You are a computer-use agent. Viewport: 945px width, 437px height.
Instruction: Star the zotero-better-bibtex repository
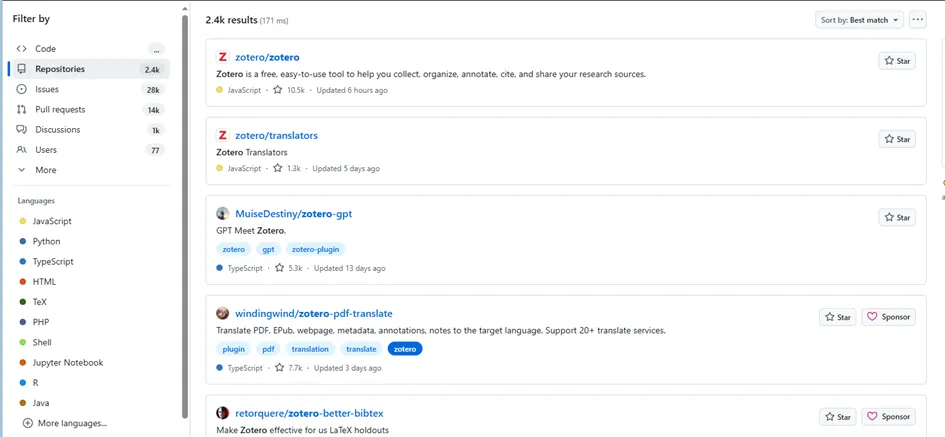837,417
